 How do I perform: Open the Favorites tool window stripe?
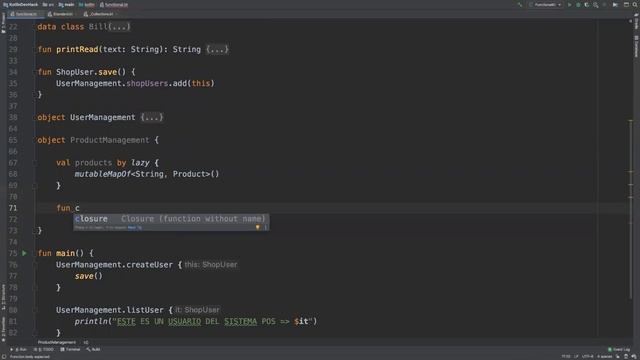coord(3,329)
